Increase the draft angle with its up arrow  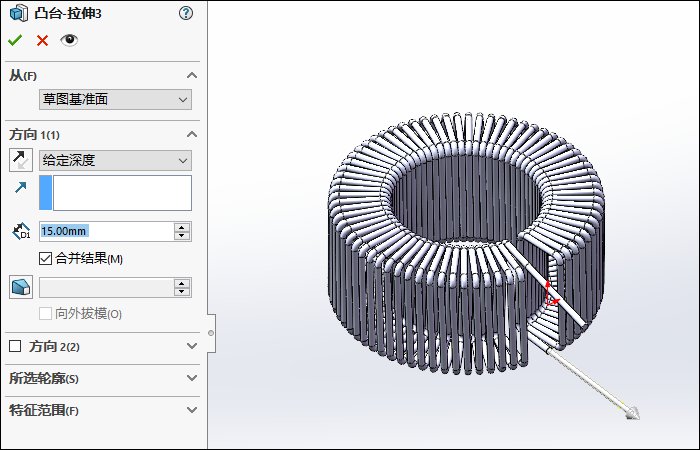tap(182, 283)
